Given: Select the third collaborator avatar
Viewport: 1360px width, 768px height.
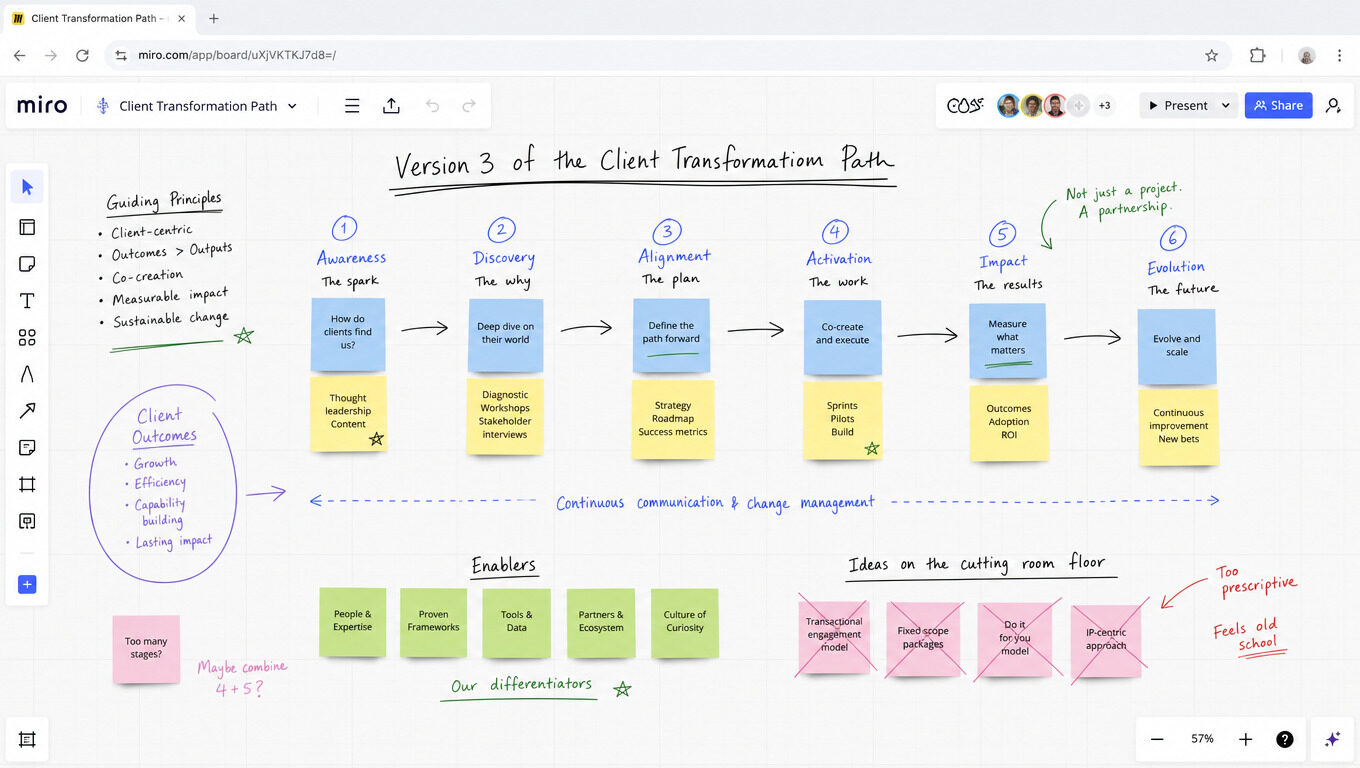Looking at the screenshot, I should point(1055,105).
